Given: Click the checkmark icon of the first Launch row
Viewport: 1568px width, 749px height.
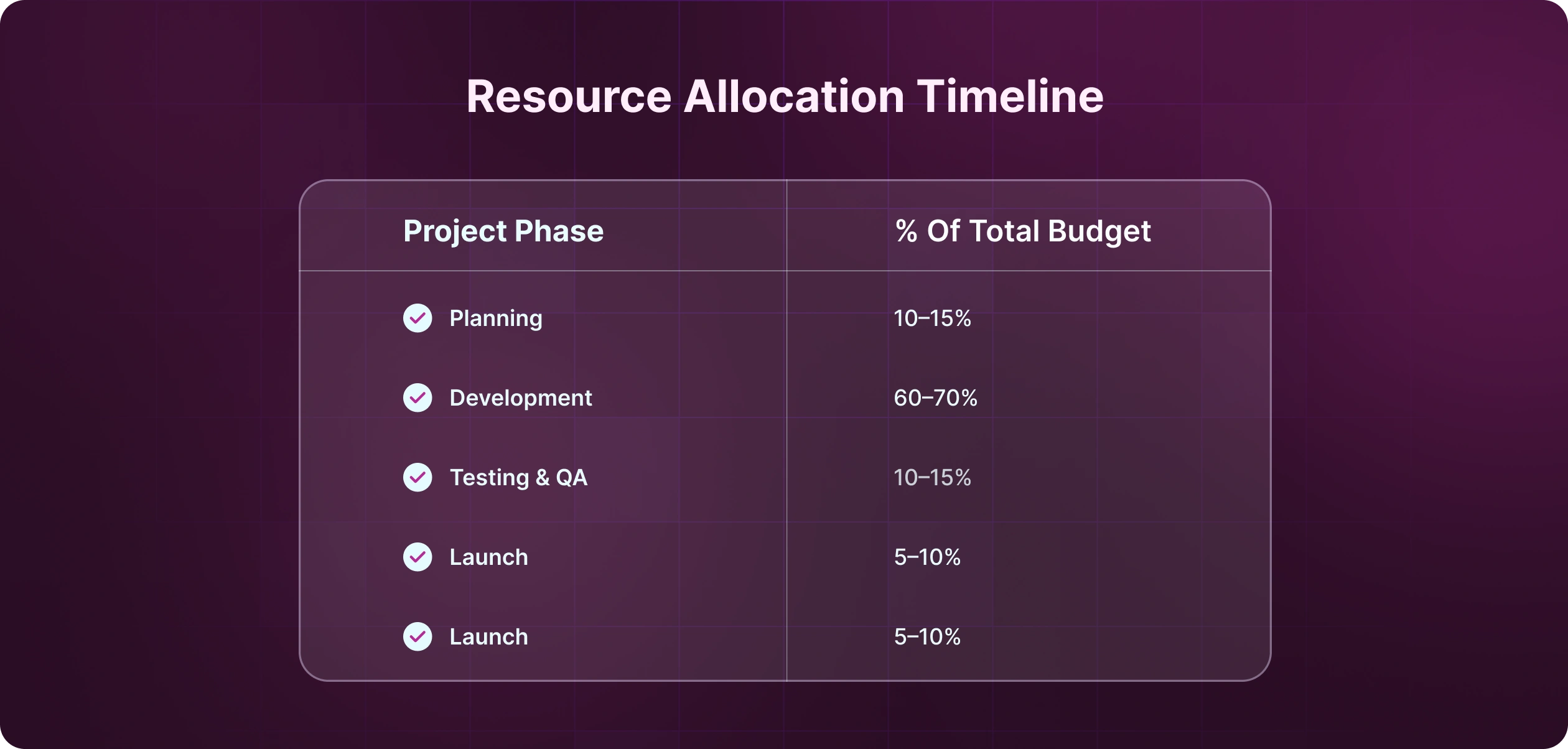Looking at the screenshot, I should point(418,557).
